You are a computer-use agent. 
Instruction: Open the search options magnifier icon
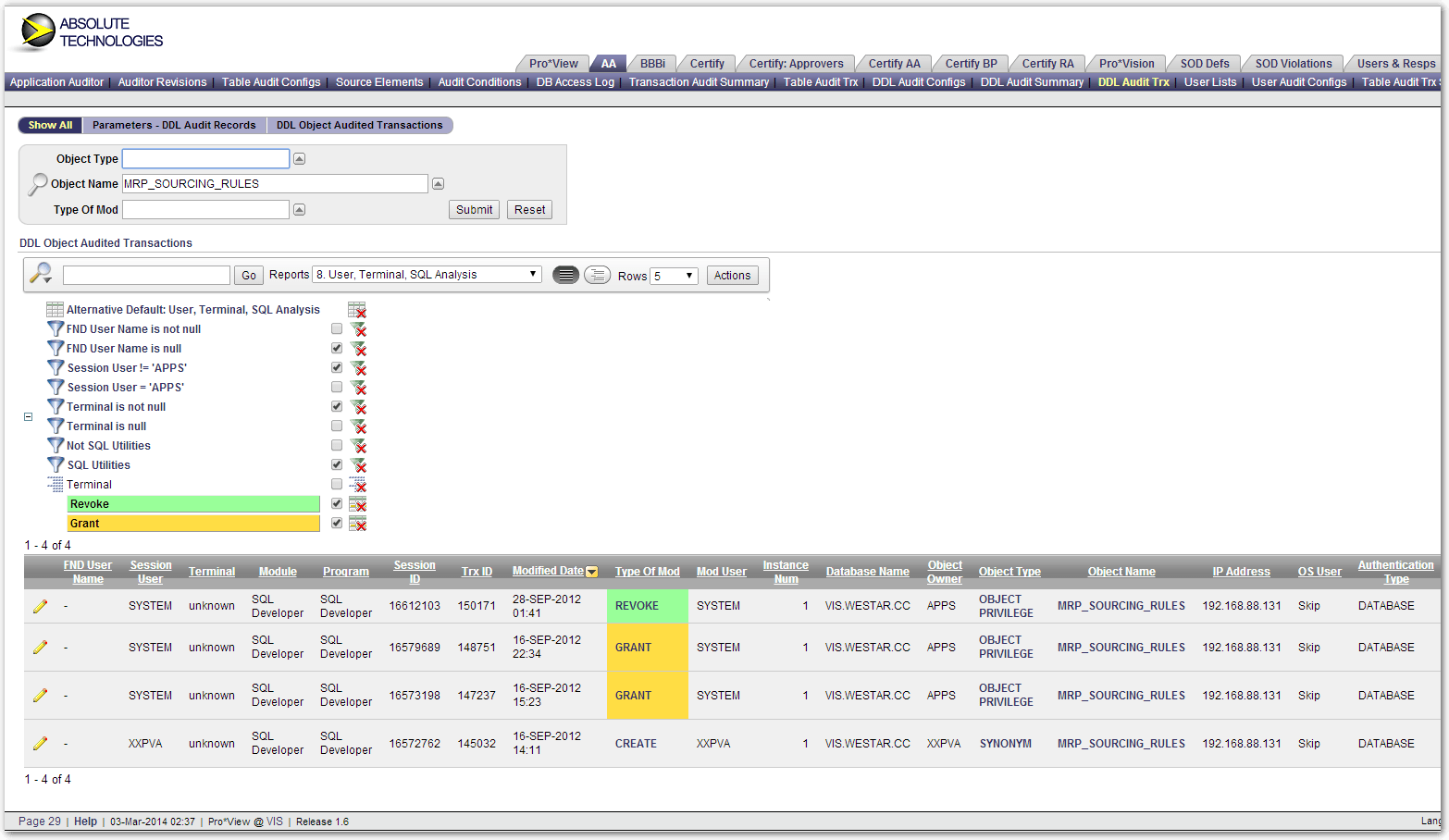click(x=39, y=273)
